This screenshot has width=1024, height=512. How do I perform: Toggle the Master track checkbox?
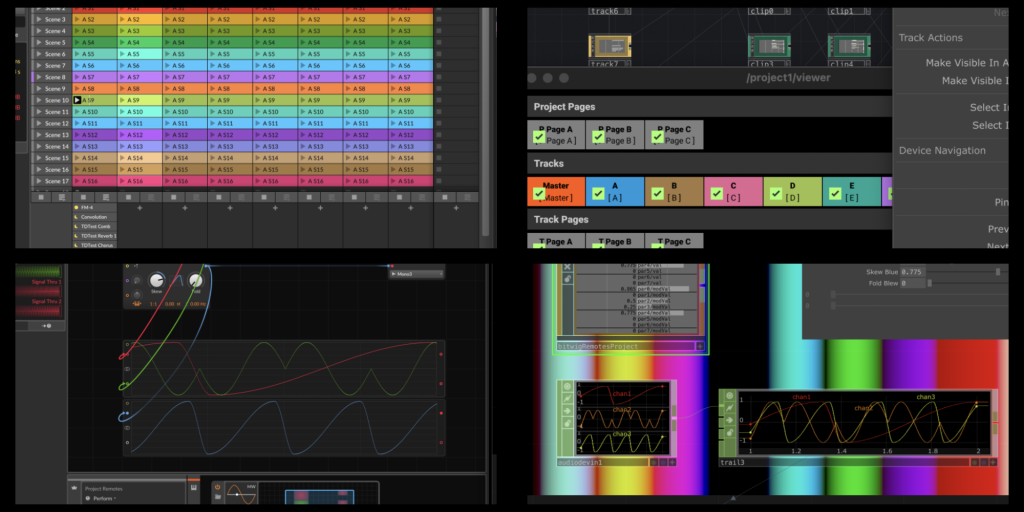(539, 194)
